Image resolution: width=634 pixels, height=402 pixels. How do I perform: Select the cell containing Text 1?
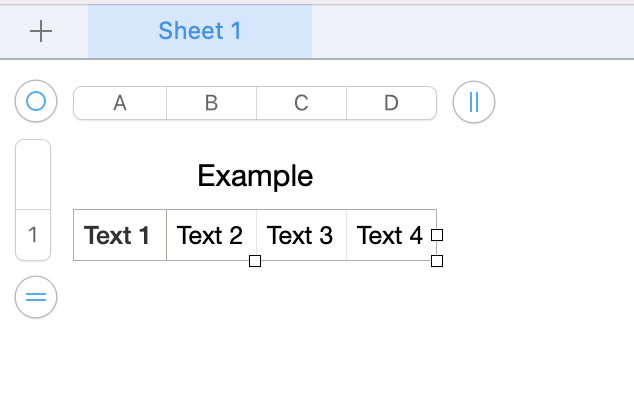click(120, 236)
